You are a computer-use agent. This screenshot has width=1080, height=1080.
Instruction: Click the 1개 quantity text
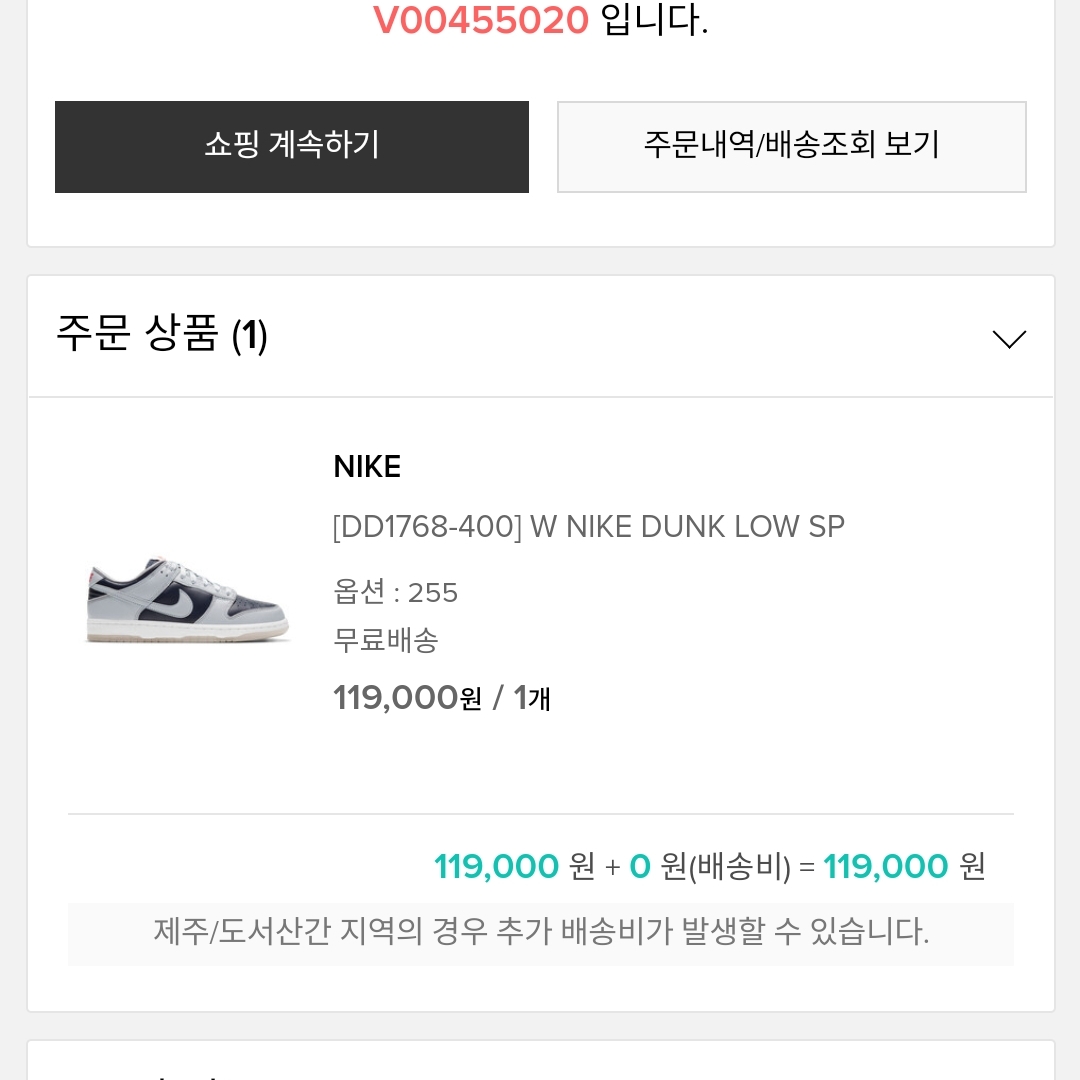tap(532, 698)
